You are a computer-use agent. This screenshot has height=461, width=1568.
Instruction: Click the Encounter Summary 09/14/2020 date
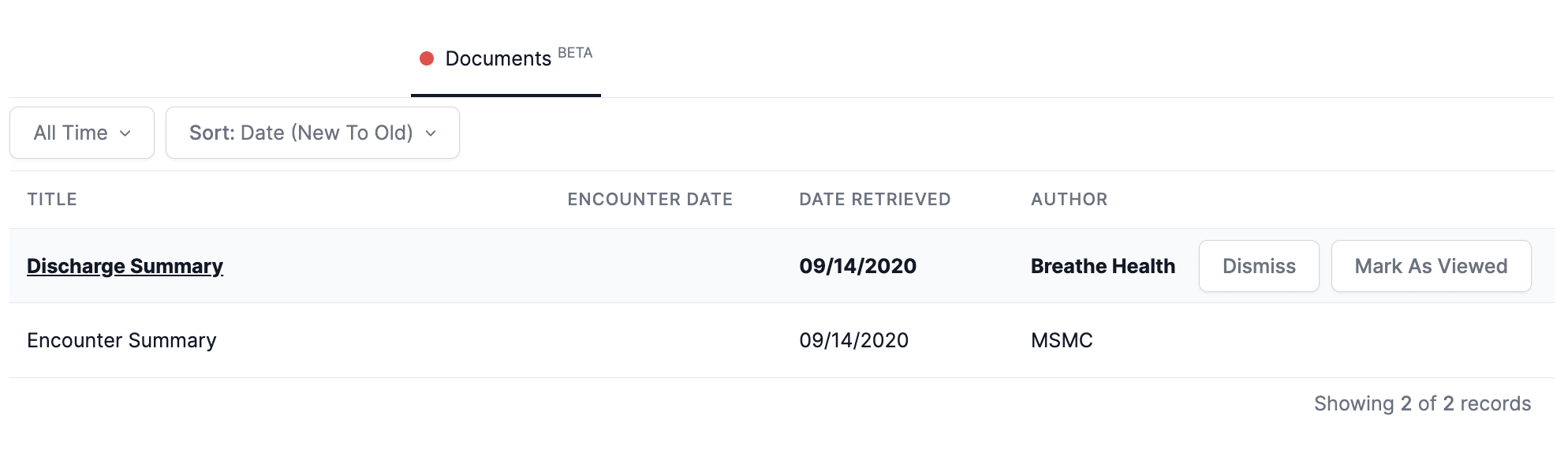pos(853,340)
